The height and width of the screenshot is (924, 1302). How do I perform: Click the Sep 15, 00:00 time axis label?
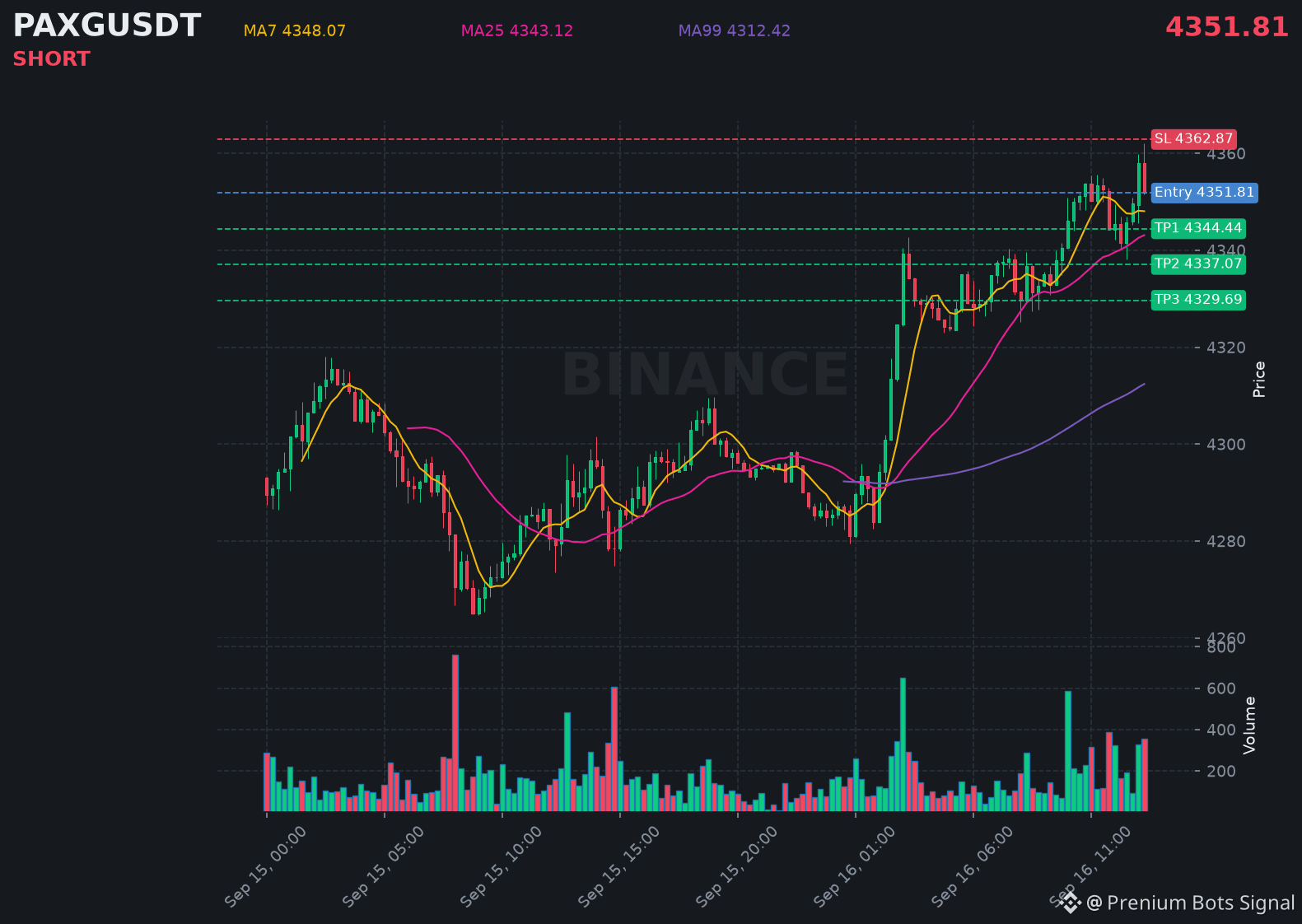266,866
